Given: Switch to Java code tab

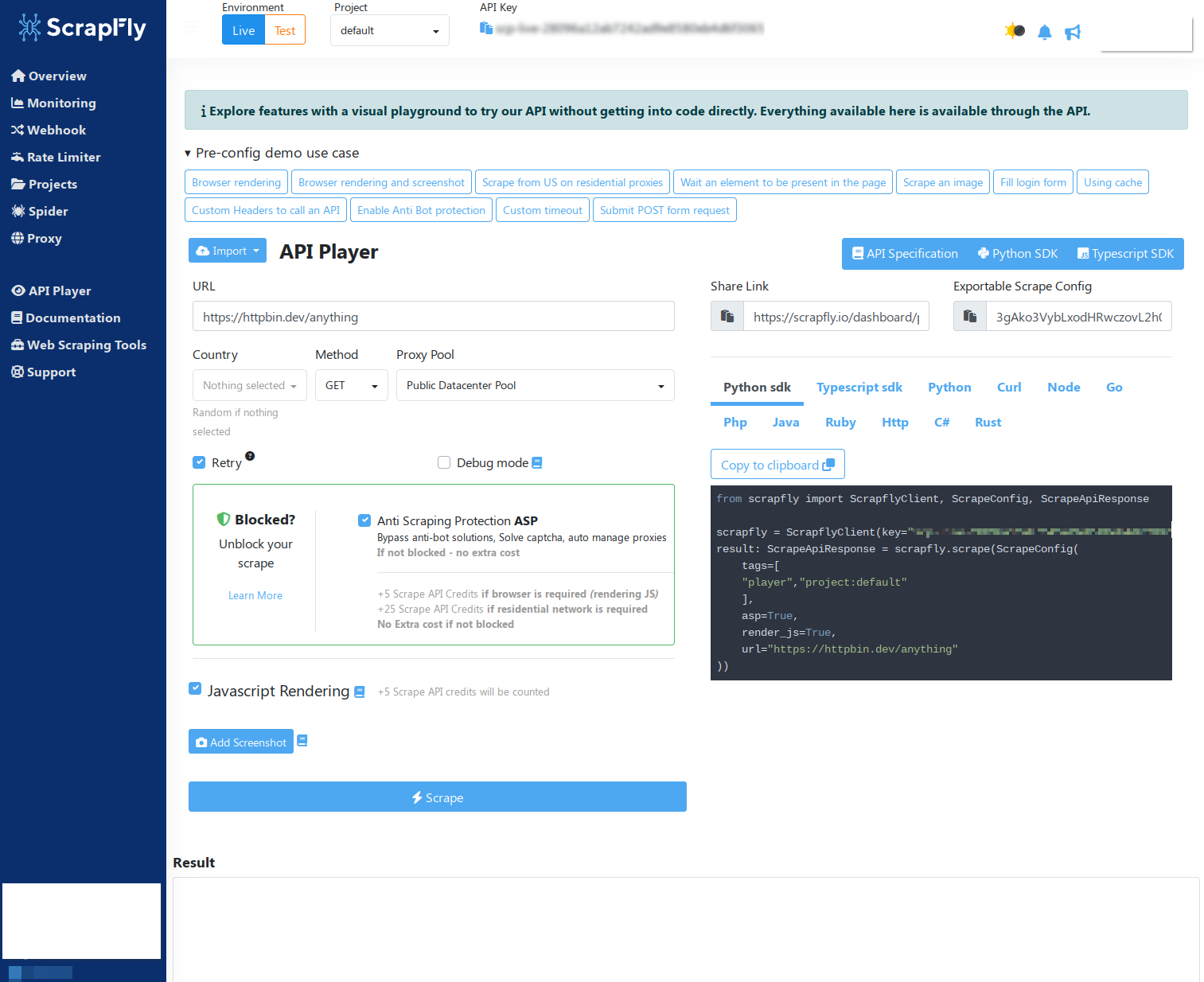Looking at the screenshot, I should coord(785,423).
